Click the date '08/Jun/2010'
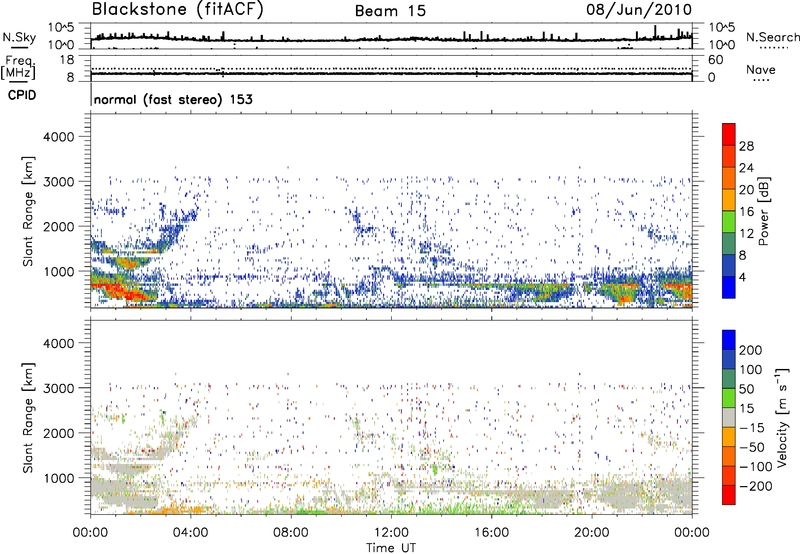 pyautogui.click(x=639, y=10)
